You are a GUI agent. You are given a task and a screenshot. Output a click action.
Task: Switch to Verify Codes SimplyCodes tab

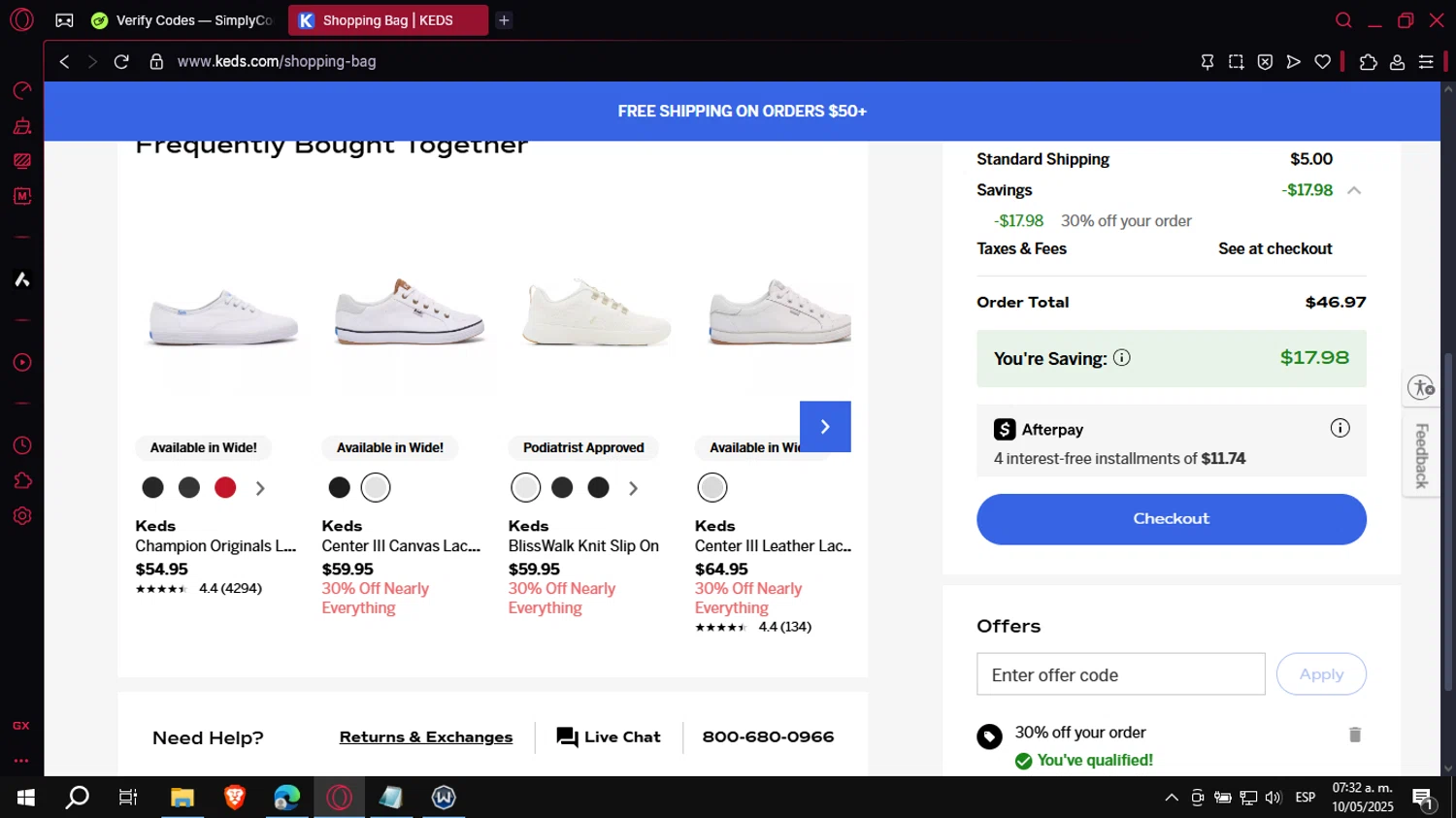click(x=182, y=20)
